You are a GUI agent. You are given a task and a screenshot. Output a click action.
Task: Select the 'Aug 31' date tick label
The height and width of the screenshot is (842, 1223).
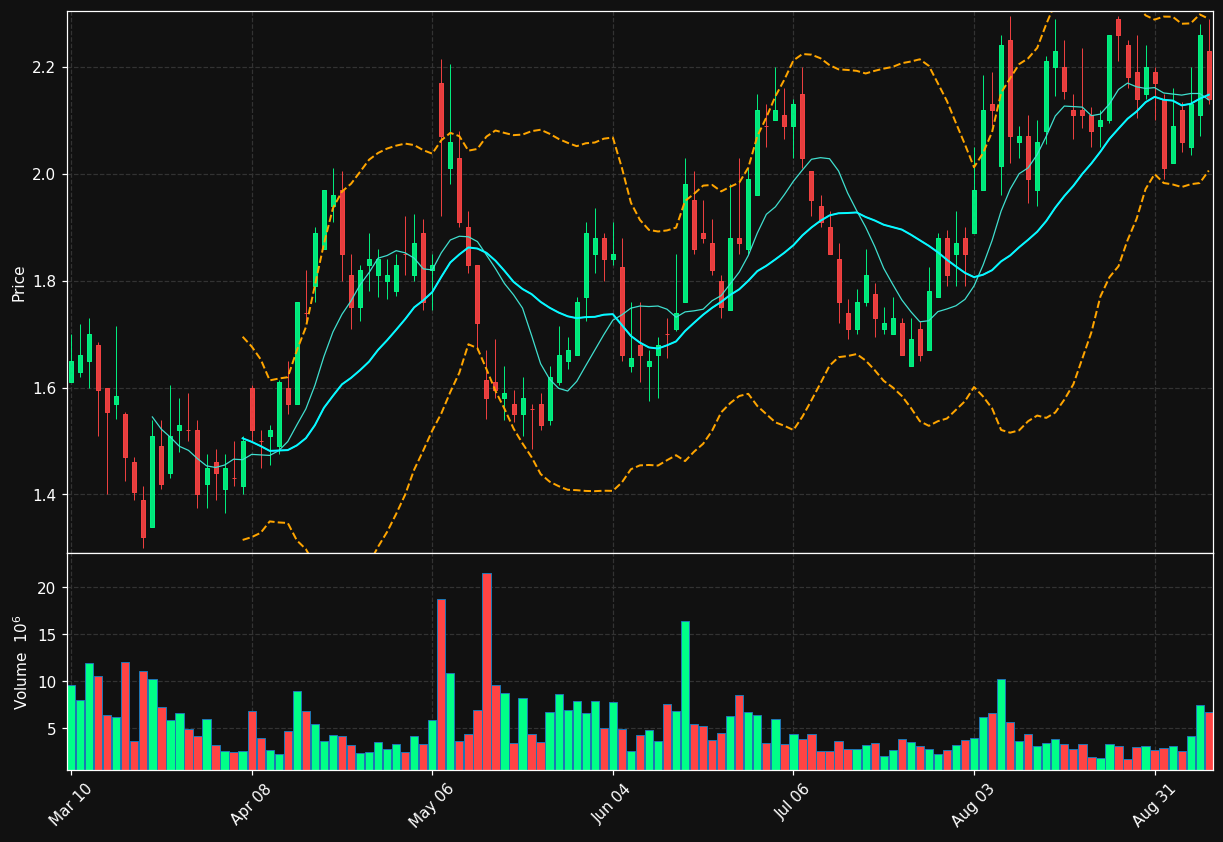tap(1154, 803)
